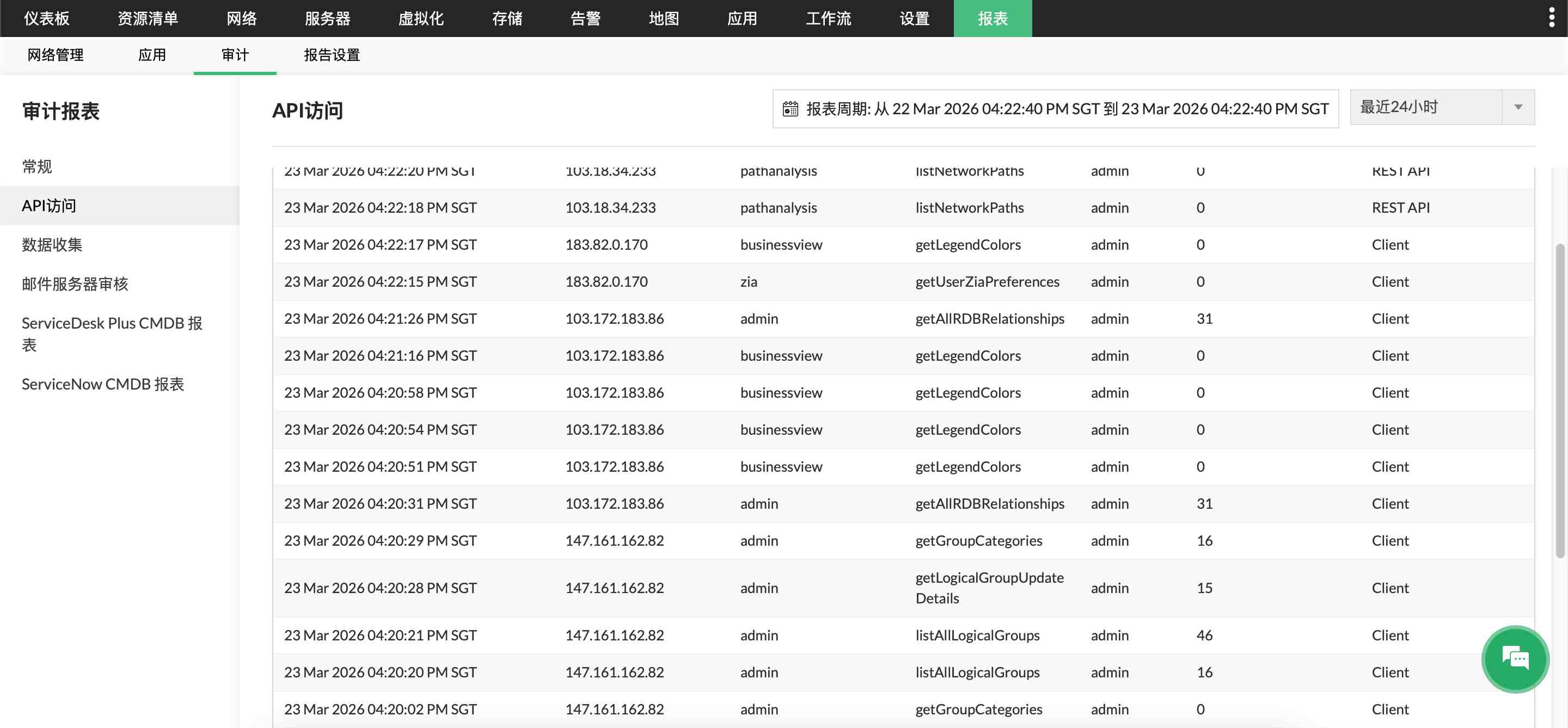Select the 网络管理 sub-tab
This screenshot has height=728, width=1568.
tap(56, 55)
